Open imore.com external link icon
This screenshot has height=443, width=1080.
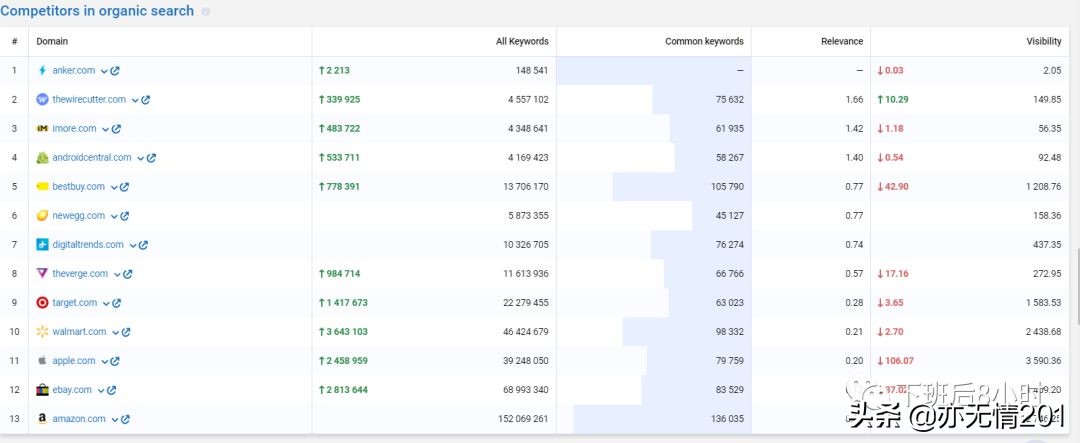[116, 128]
